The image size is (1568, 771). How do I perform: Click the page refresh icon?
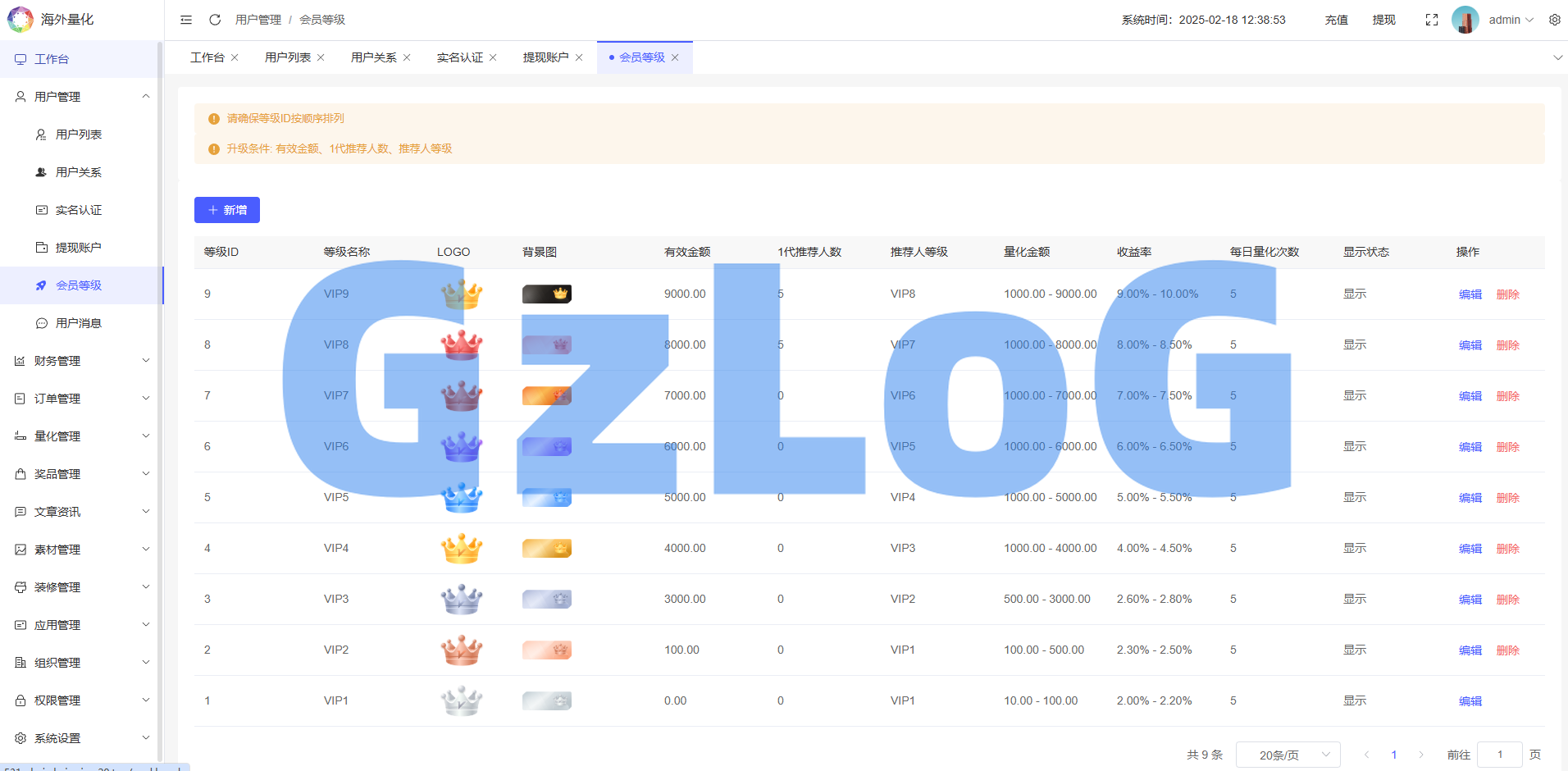pyautogui.click(x=215, y=20)
